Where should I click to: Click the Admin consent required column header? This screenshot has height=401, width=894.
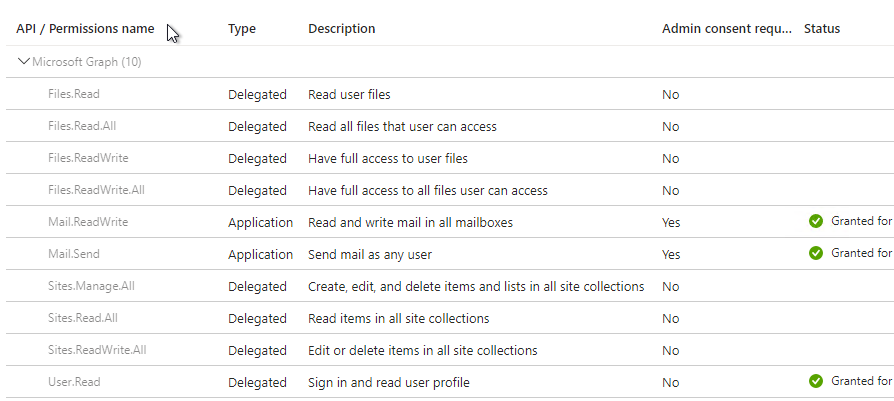[726, 29]
